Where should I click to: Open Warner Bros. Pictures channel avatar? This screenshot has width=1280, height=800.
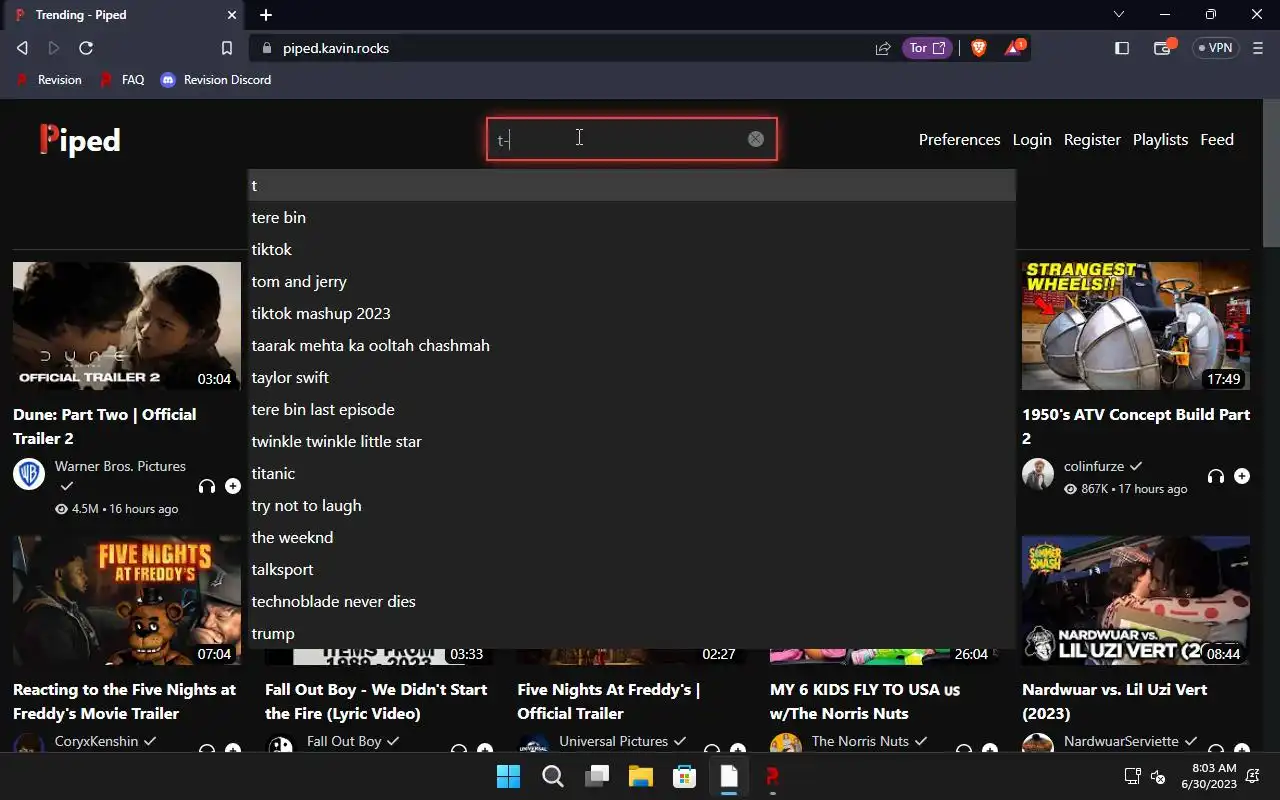pos(29,474)
